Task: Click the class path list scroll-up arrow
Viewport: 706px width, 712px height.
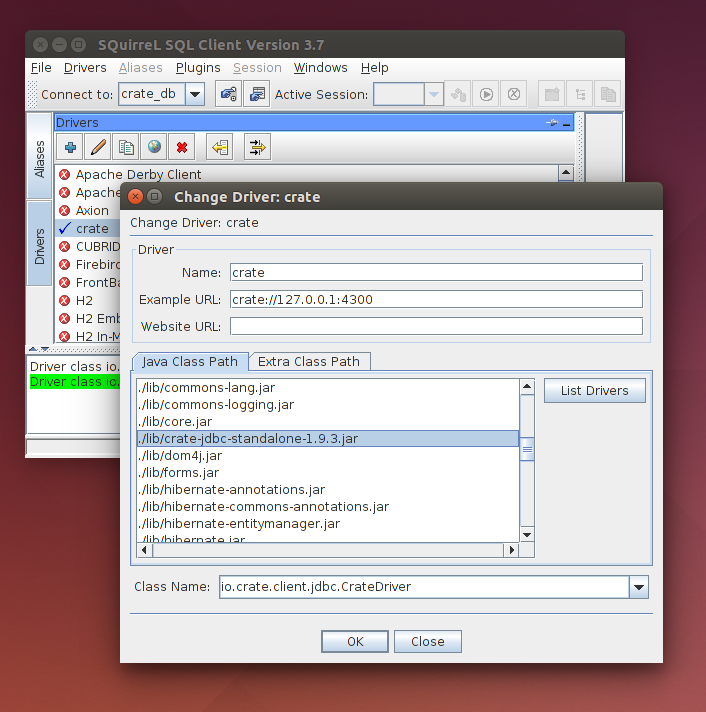Action: pyautogui.click(x=527, y=387)
